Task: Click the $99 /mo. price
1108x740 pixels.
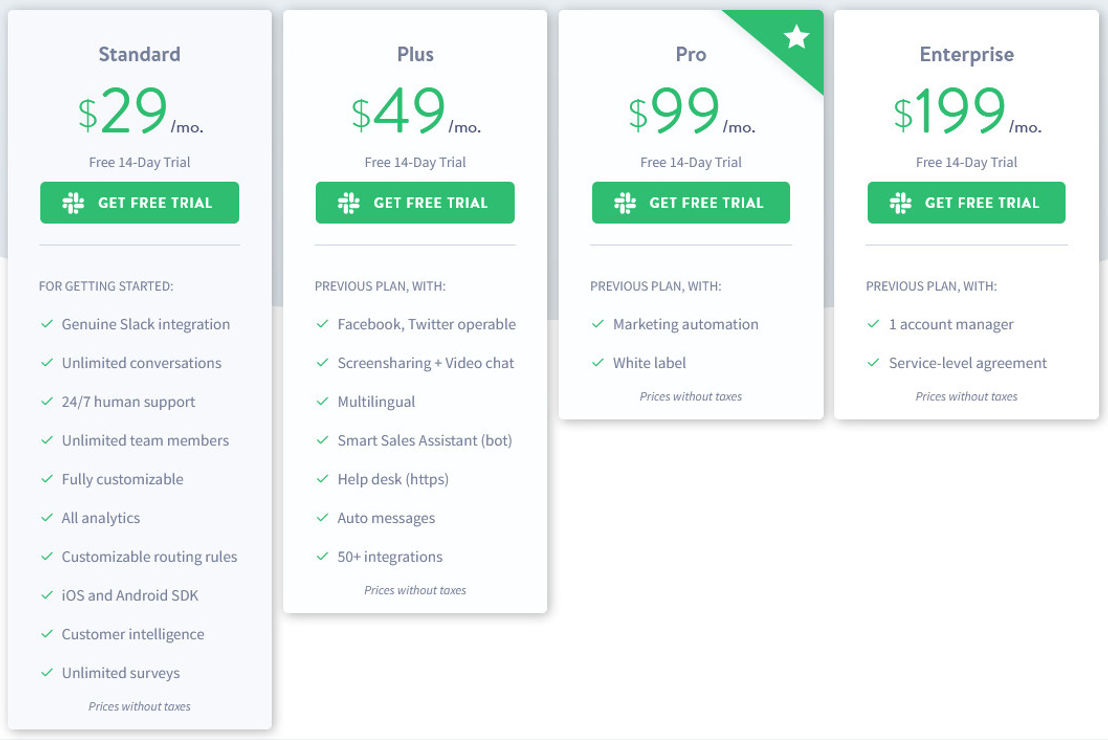Action: click(x=692, y=111)
